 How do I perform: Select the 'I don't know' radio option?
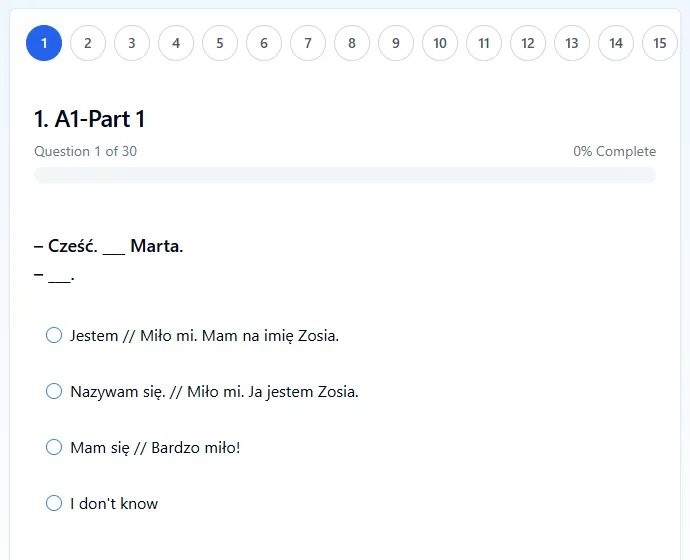coord(54,503)
